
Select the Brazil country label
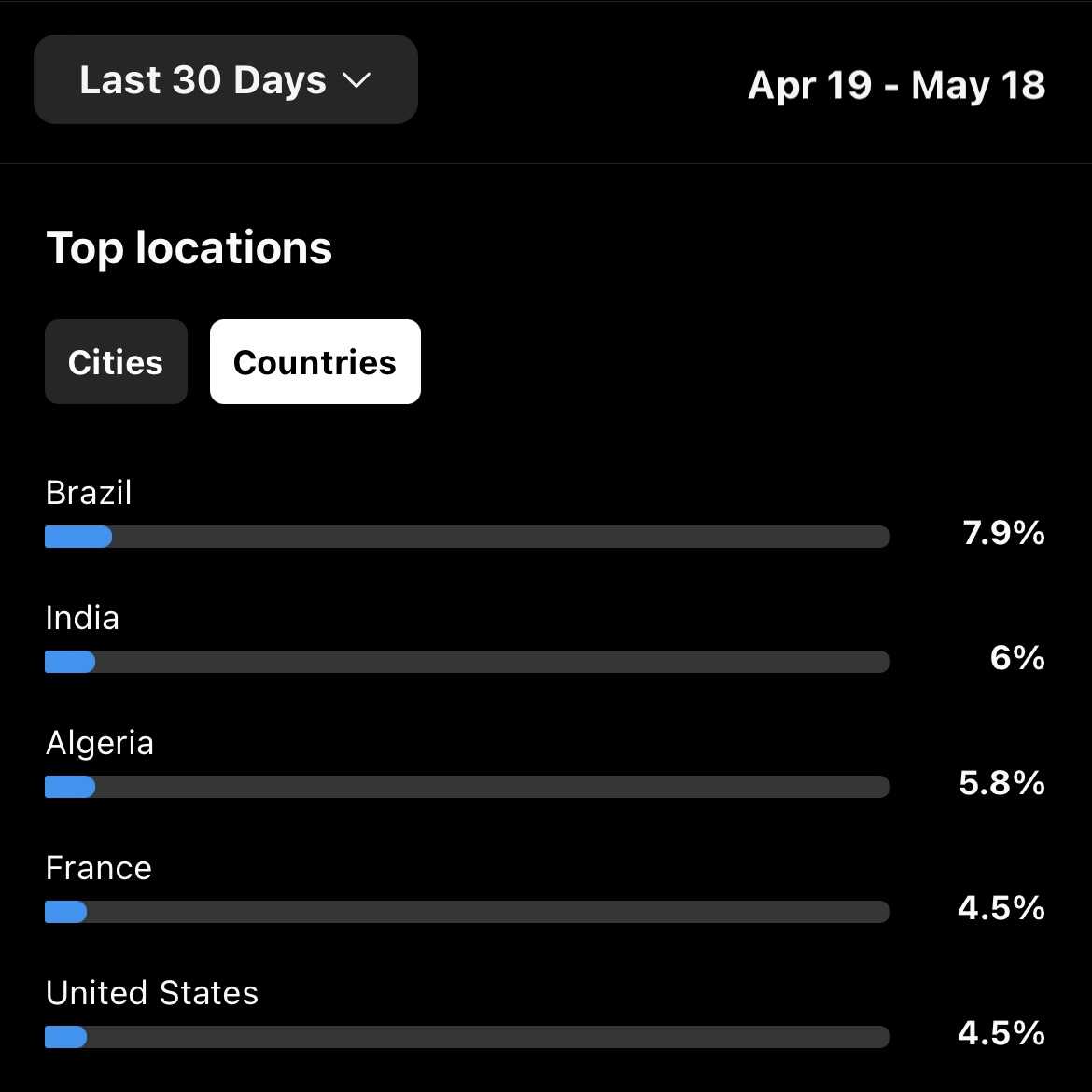(x=89, y=493)
